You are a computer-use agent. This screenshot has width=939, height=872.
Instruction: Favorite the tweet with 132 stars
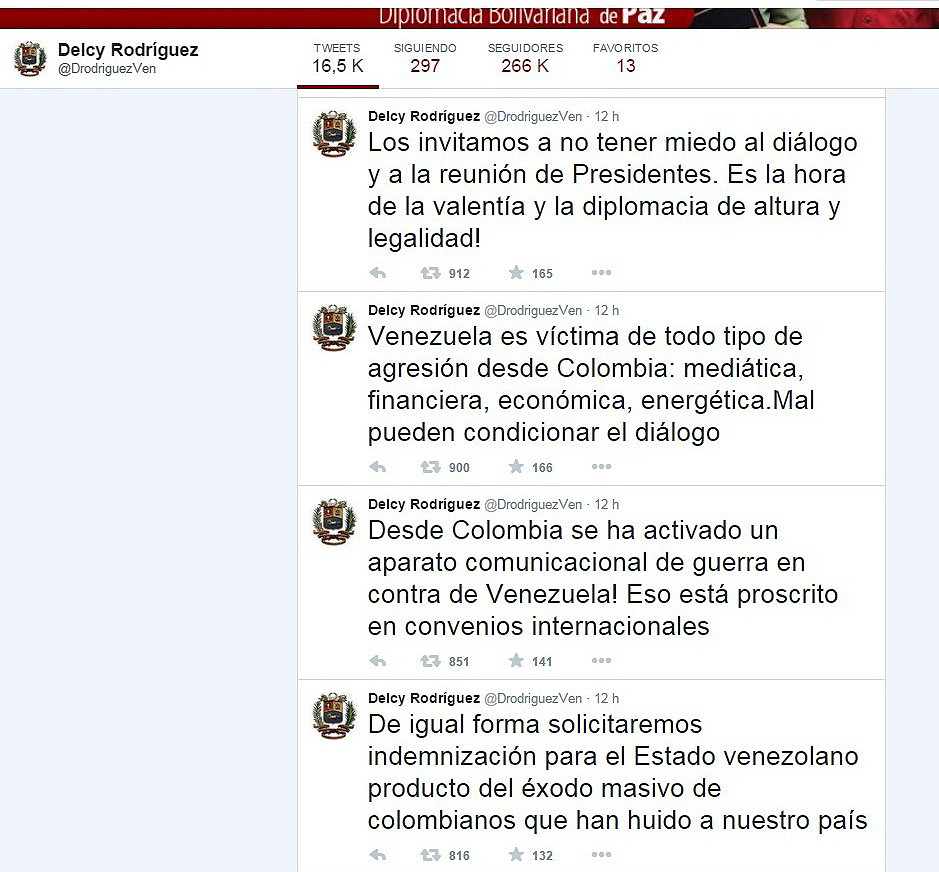[x=516, y=855]
